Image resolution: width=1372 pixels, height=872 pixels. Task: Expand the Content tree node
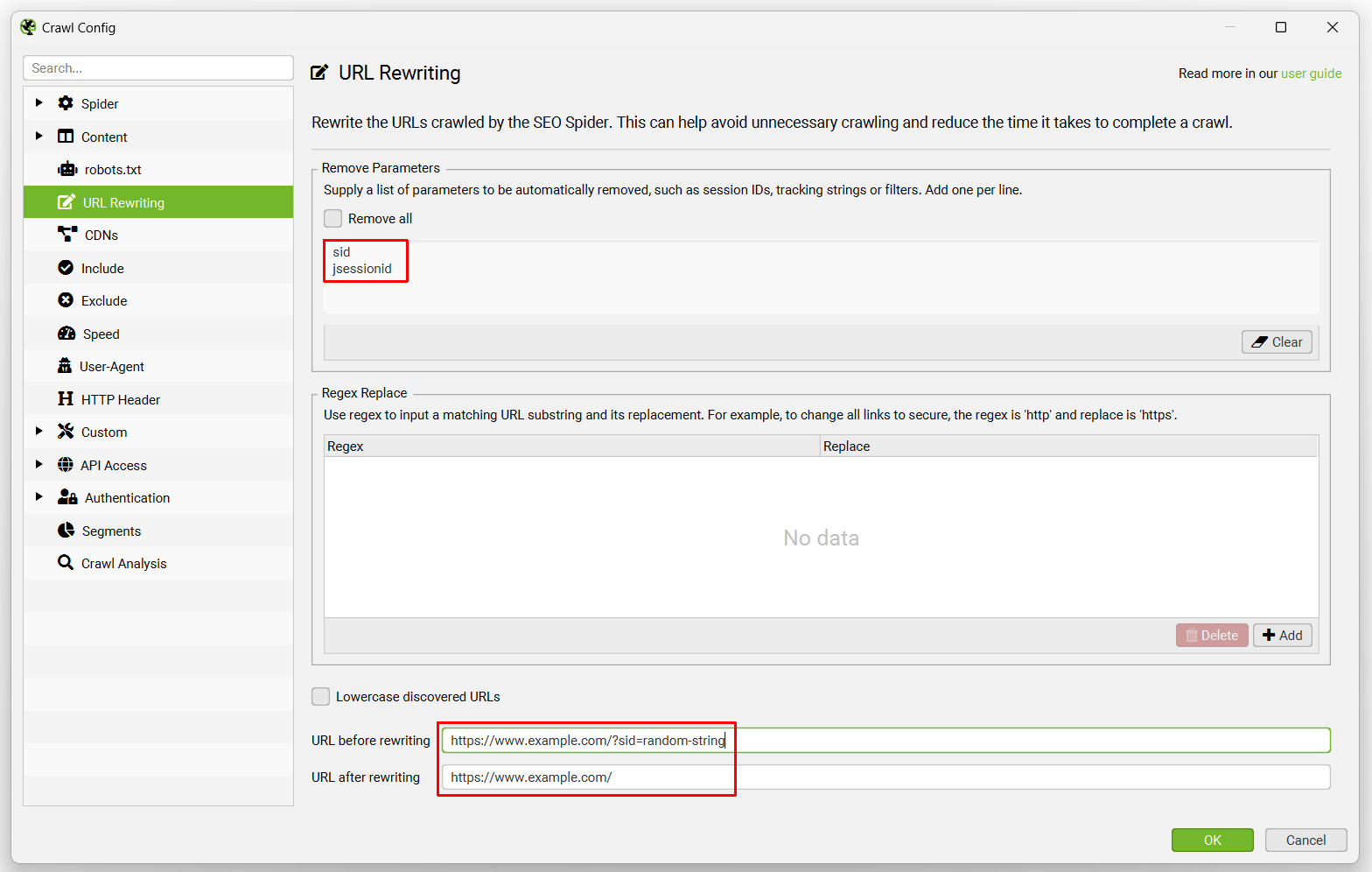38,137
